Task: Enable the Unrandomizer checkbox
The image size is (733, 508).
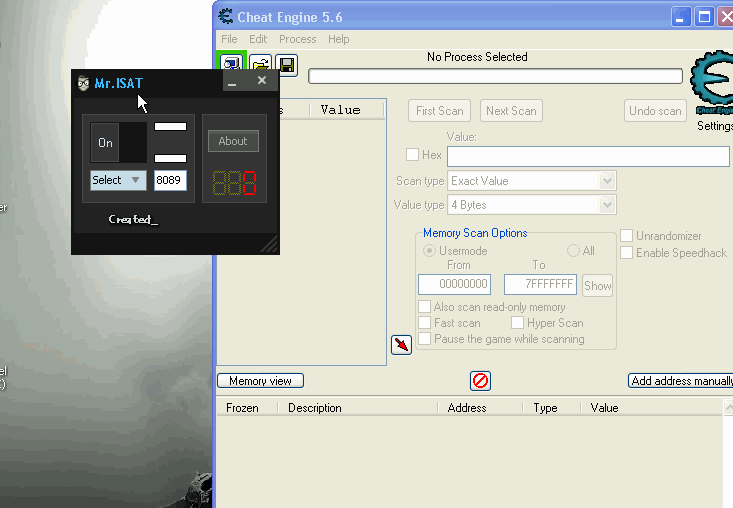Action: [626, 236]
